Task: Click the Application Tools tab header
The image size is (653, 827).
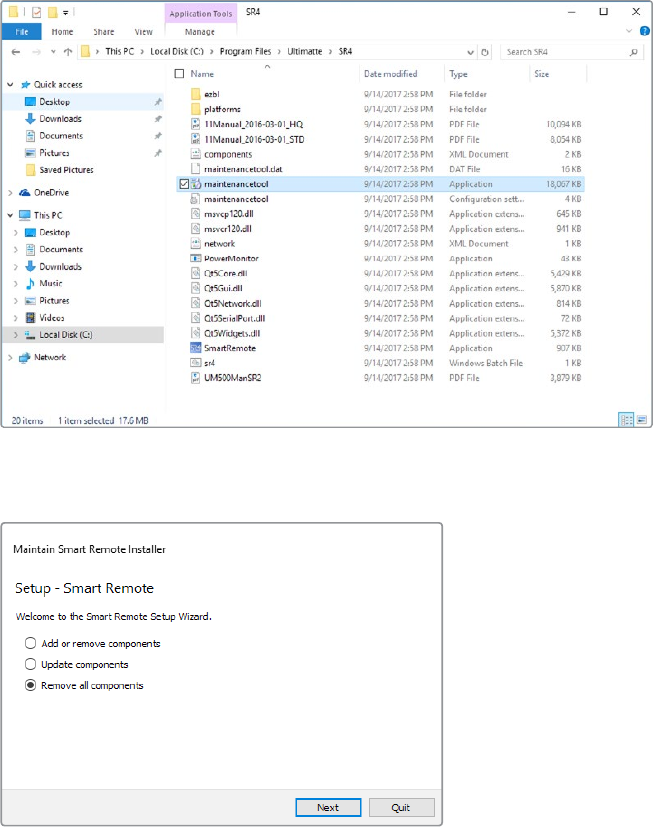Action: click(x=201, y=14)
